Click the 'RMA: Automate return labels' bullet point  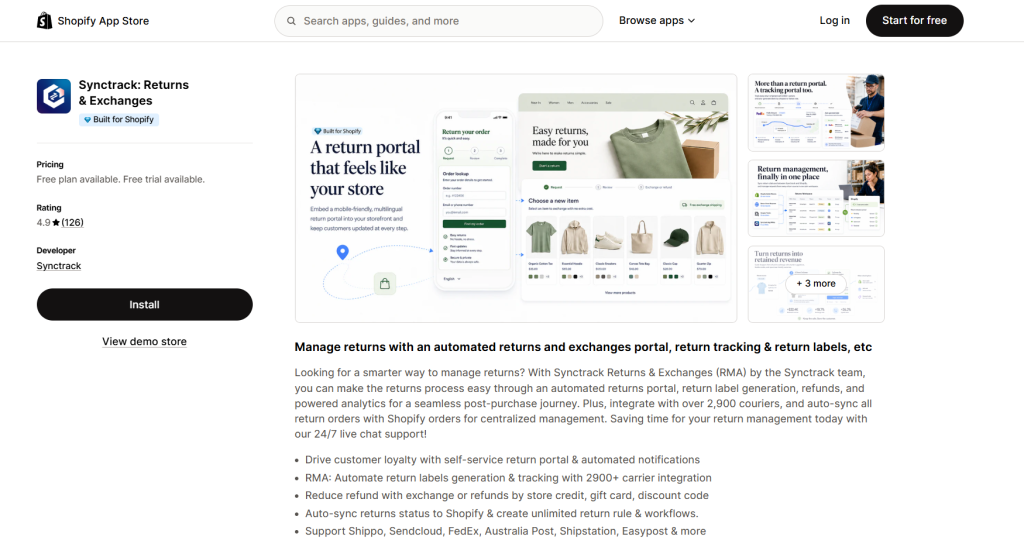[x=508, y=478]
